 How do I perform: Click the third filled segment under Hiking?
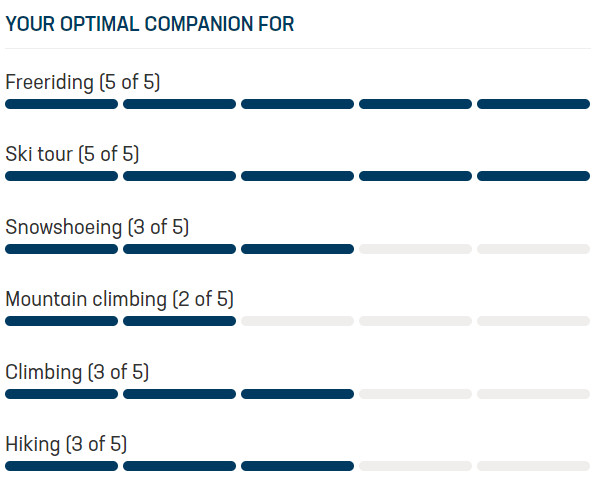(x=297, y=466)
